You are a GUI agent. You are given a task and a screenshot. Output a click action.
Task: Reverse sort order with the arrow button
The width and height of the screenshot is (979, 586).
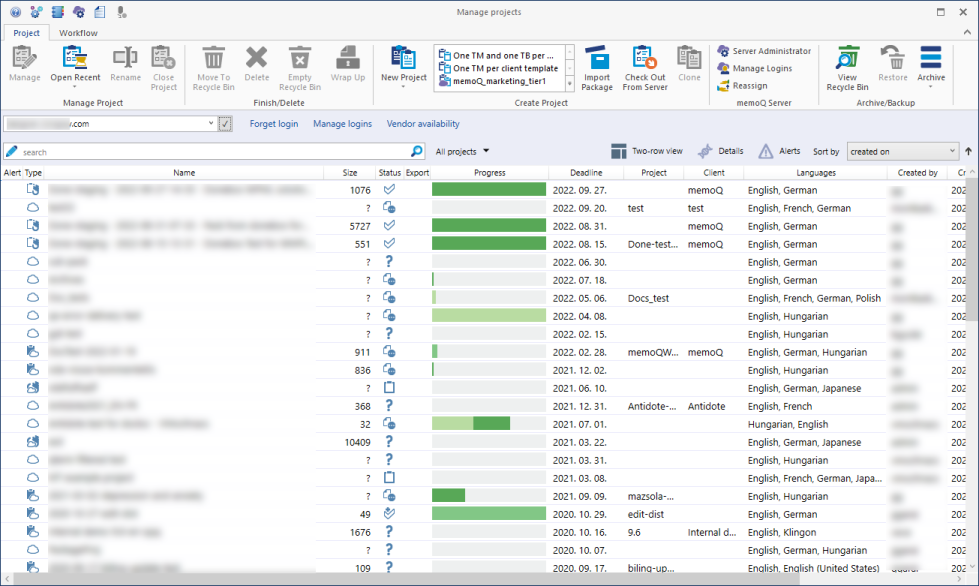click(969, 150)
